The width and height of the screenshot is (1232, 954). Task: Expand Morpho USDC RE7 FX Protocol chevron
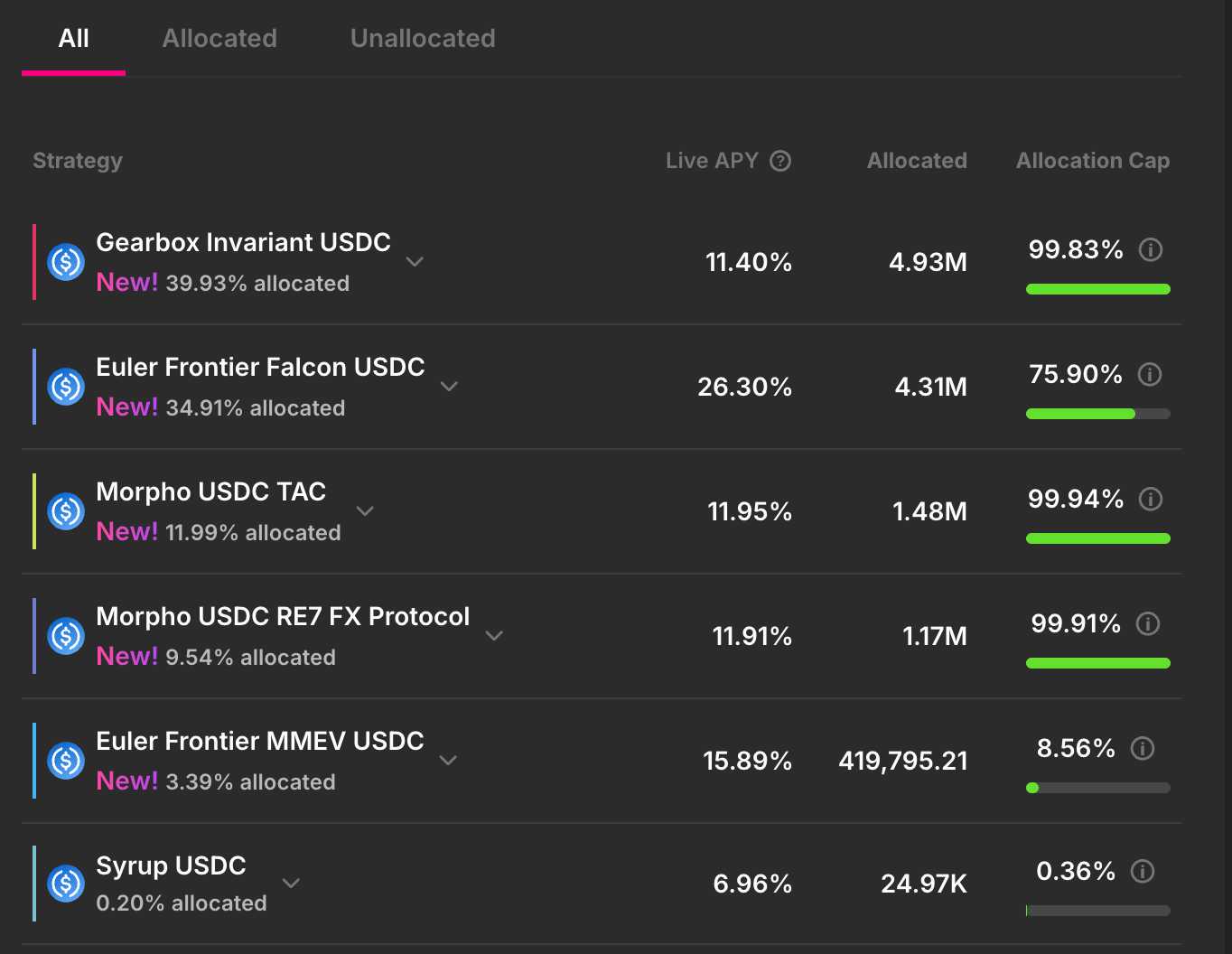pyautogui.click(x=494, y=636)
